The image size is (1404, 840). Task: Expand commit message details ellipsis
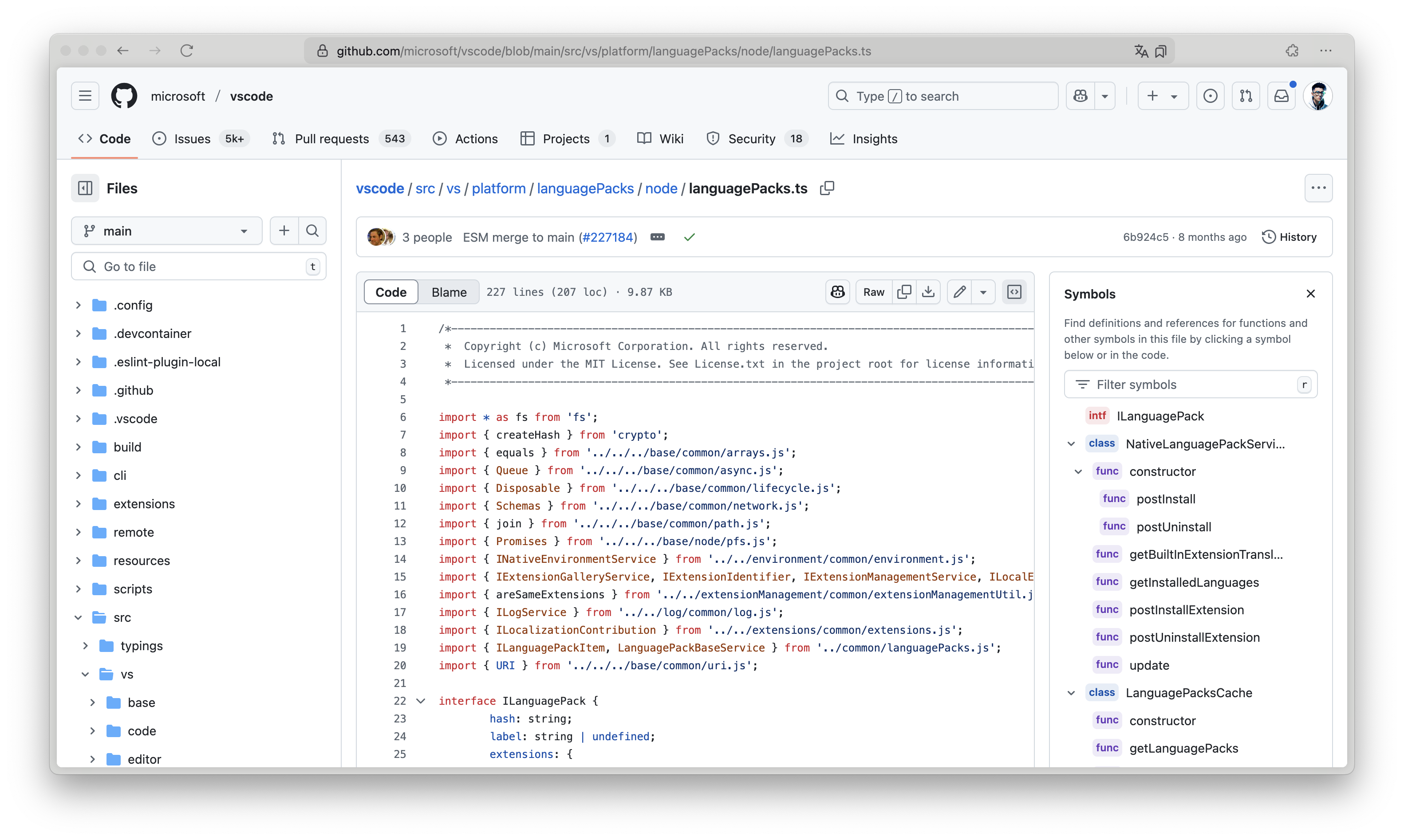[x=657, y=237]
